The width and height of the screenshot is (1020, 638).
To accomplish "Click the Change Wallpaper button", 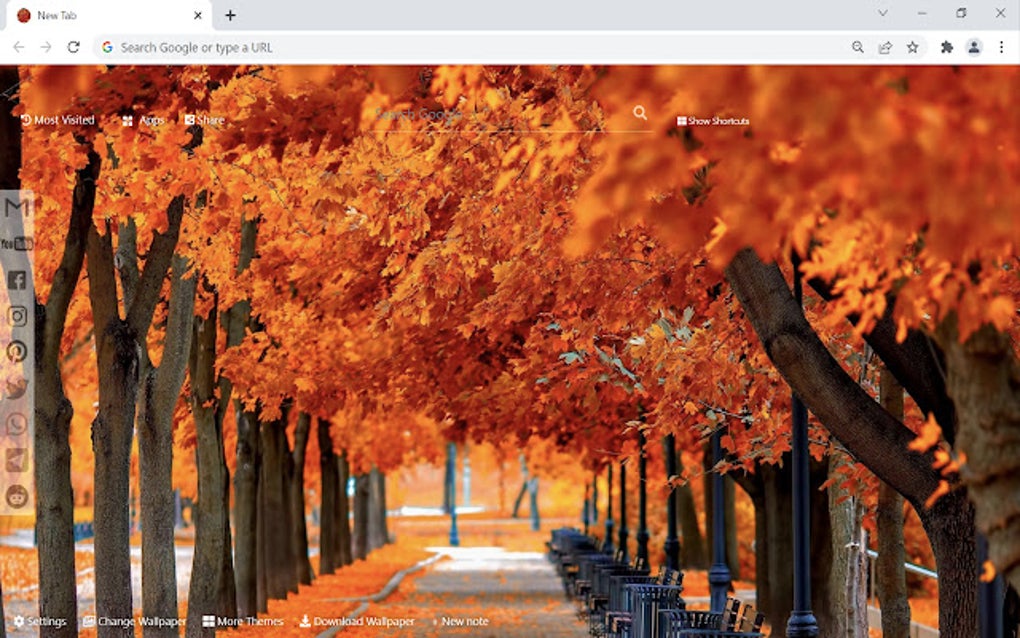I will (136, 621).
